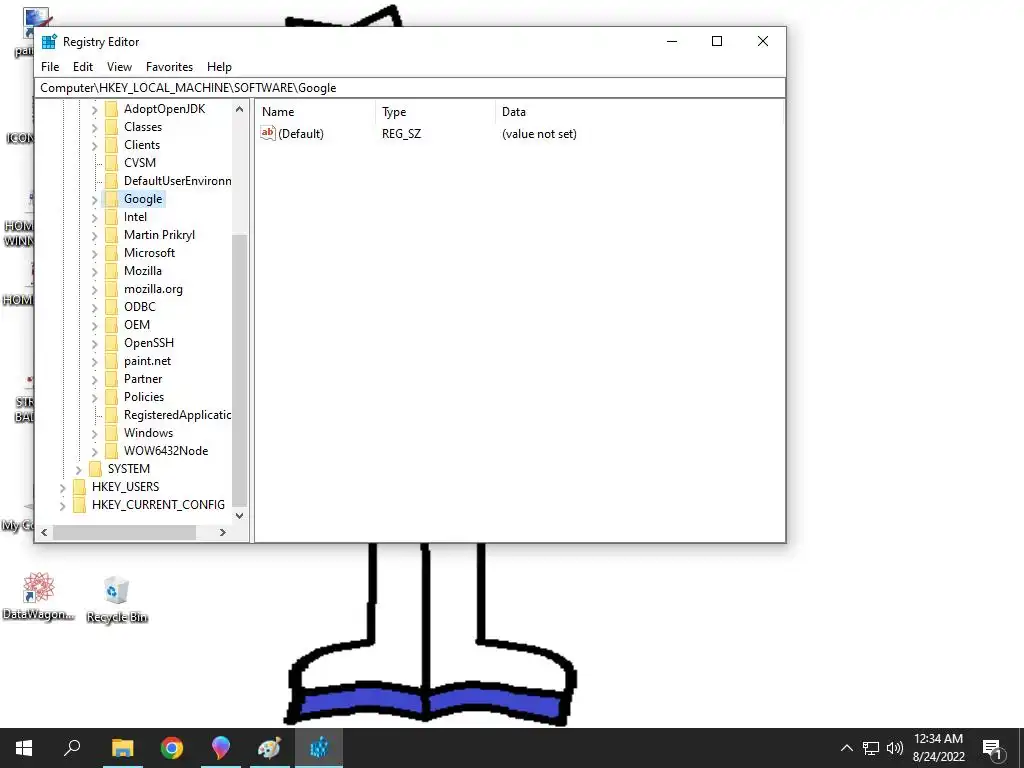Select the RegisteredApplications key
This screenshot has height=768, width=1024.
pos(178,415)
